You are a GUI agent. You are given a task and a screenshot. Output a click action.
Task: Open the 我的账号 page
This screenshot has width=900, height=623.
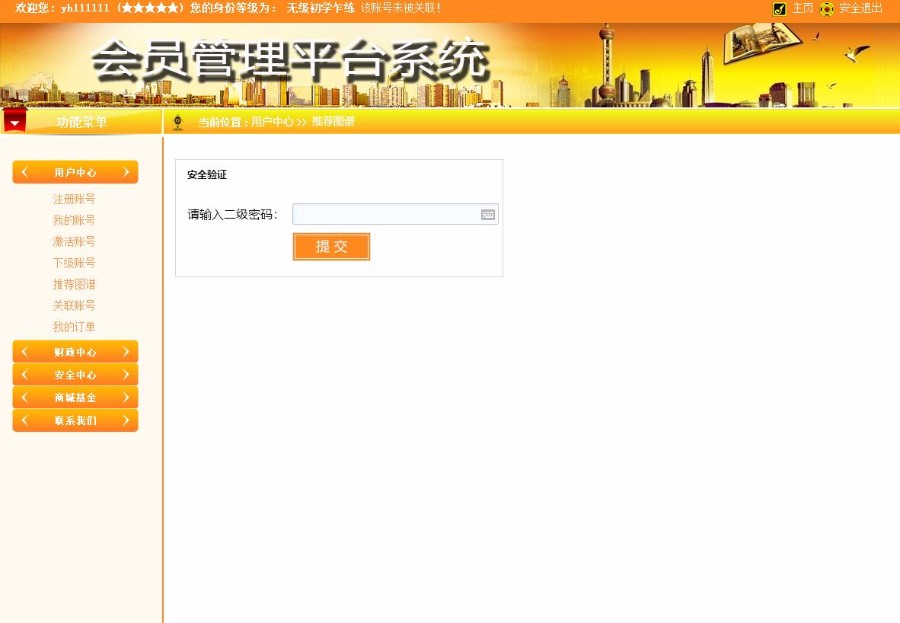tap(75, 220)
